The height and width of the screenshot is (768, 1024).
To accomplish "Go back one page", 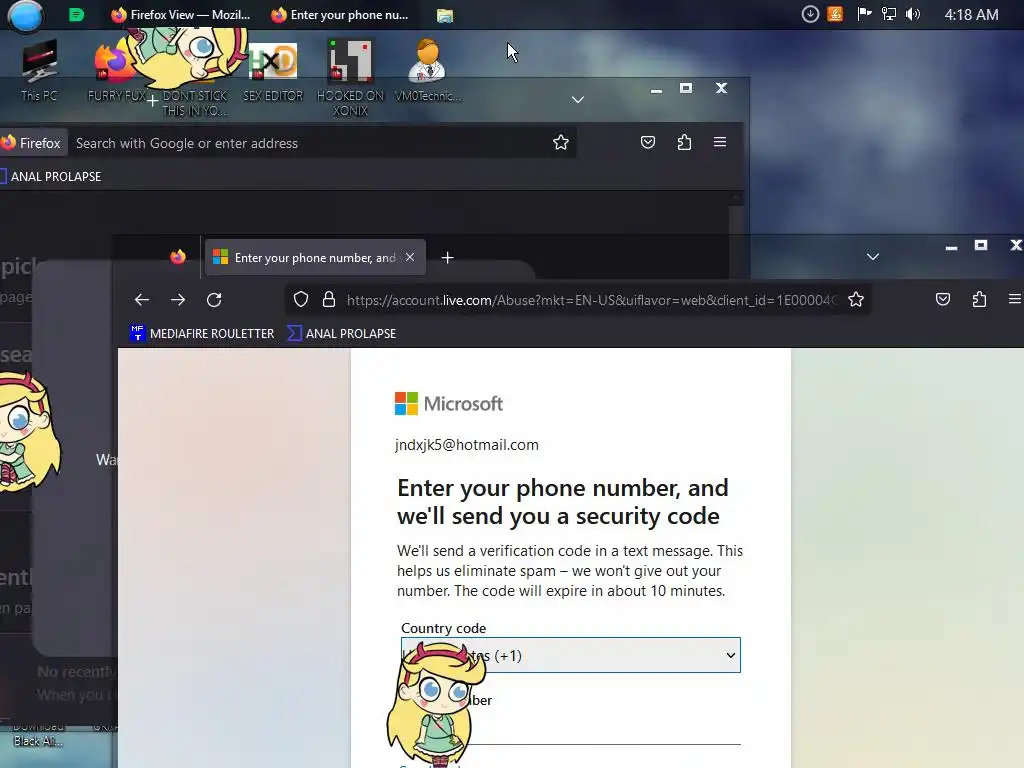I will 142,300.
